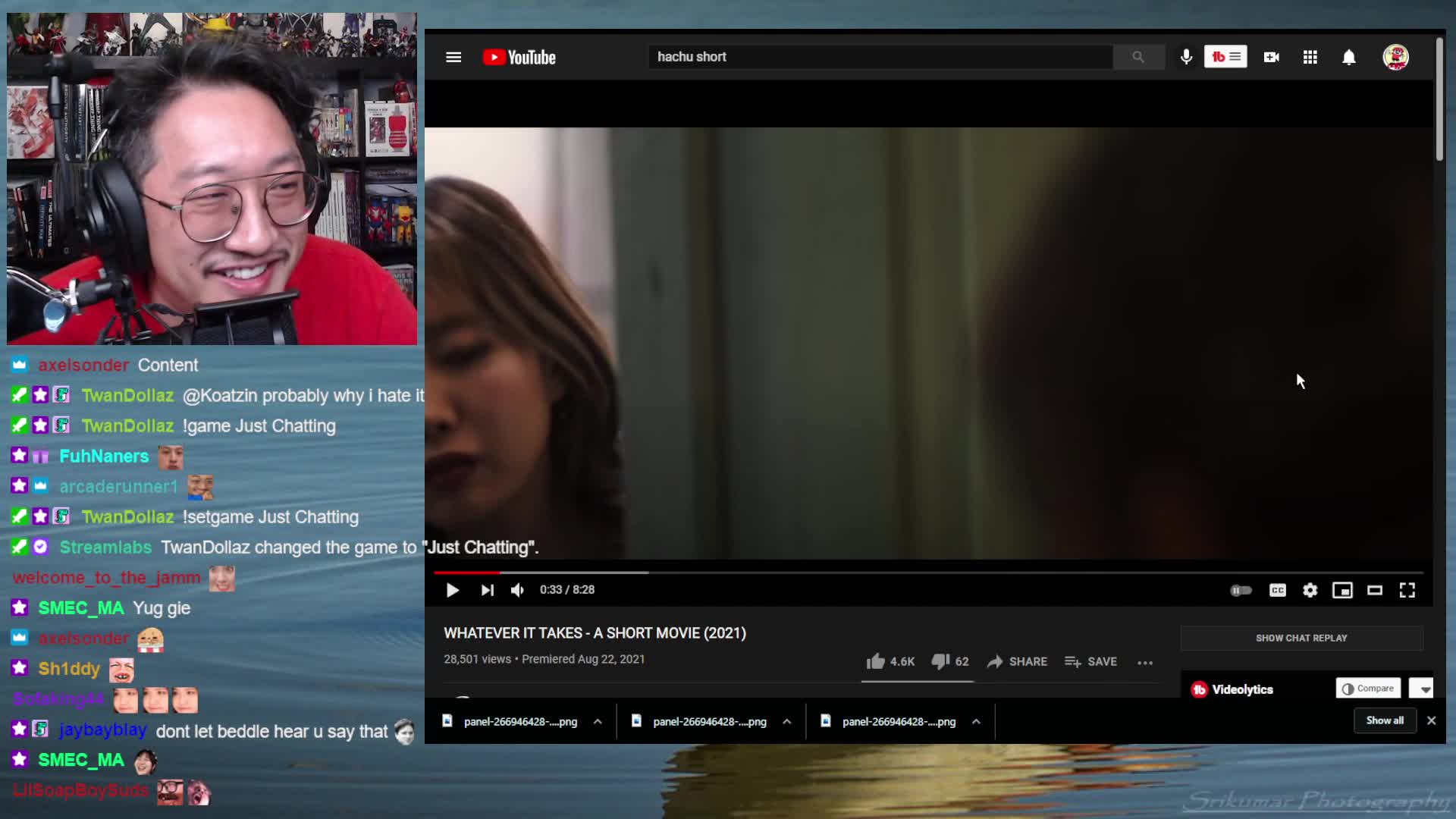Click SHARE under the video

(x=1017, y=661)
